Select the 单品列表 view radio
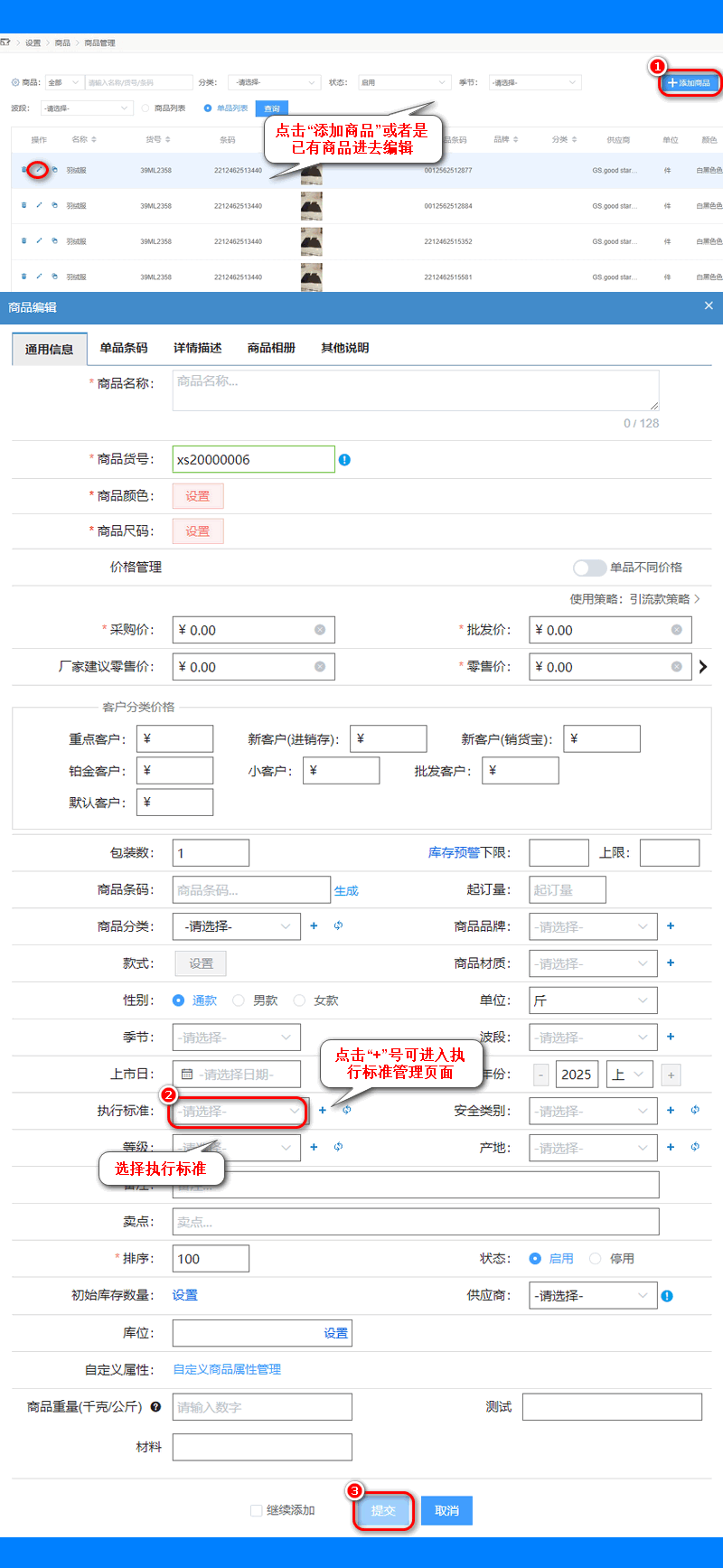Viewport: 723px width, 1568px height. click(208, 108)
